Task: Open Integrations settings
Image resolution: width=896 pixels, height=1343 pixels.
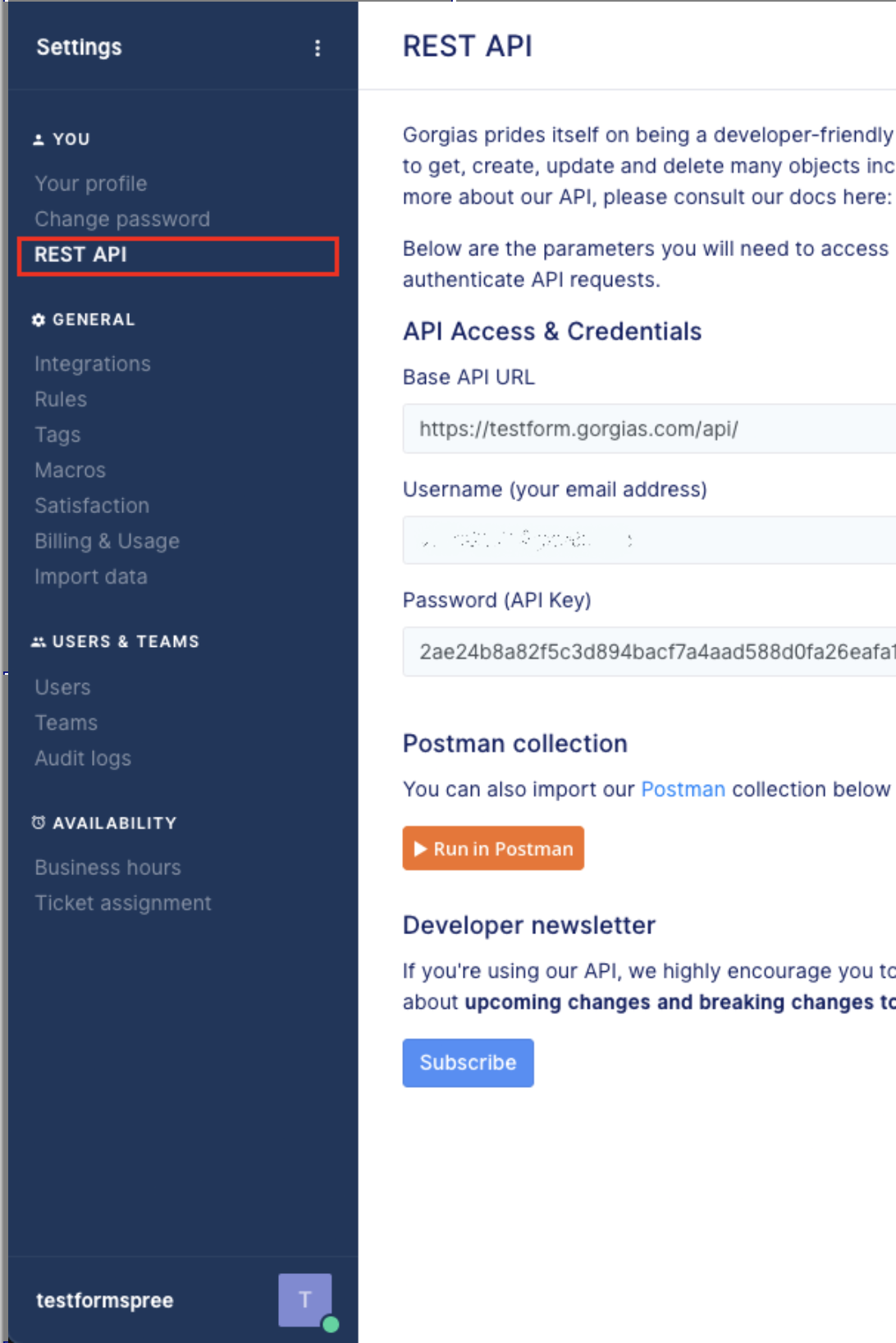Action: pos(93,364)
